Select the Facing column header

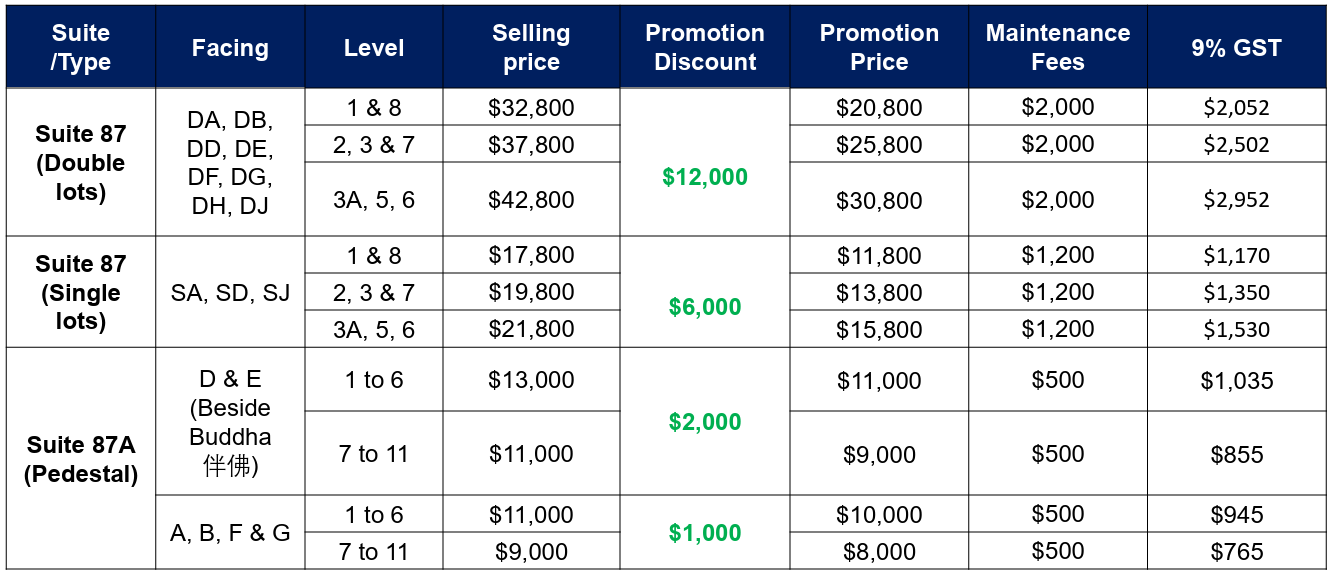tap(230, 47)
